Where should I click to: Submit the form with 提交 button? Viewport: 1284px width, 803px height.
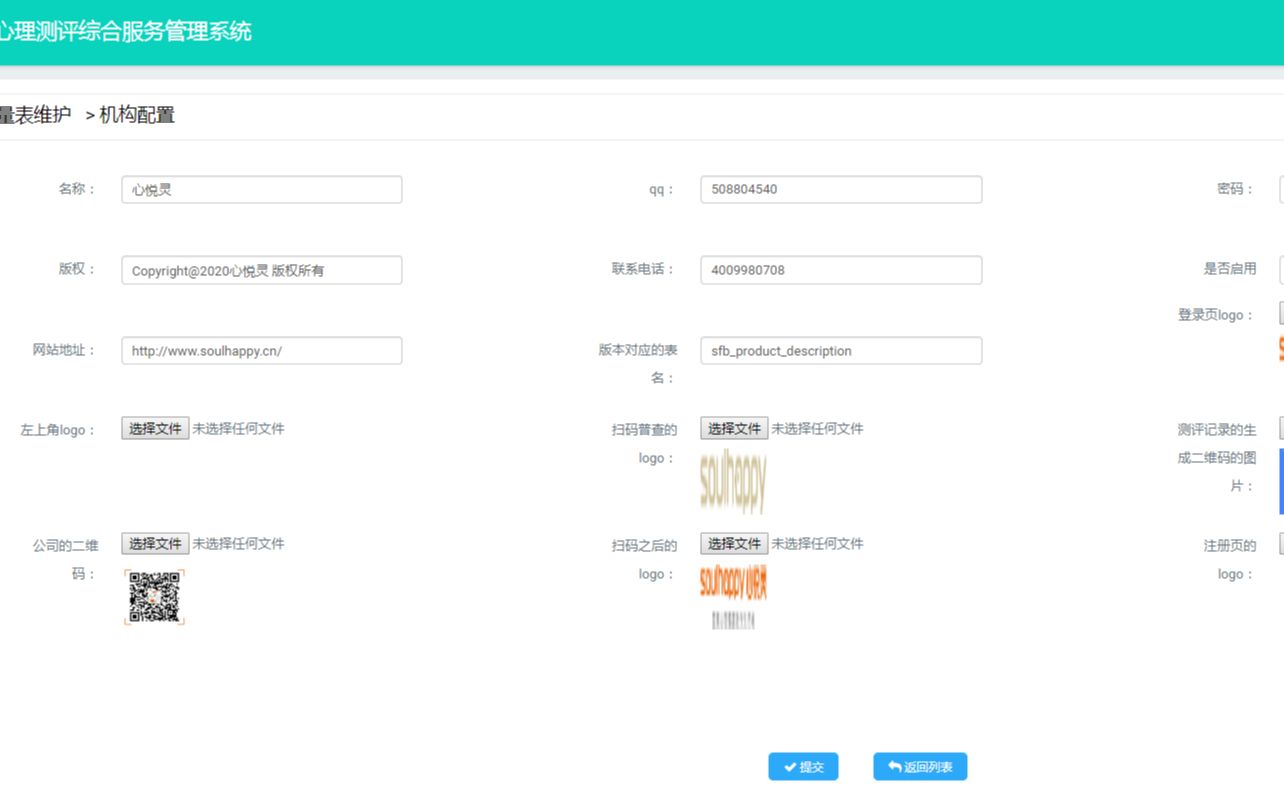803,767
